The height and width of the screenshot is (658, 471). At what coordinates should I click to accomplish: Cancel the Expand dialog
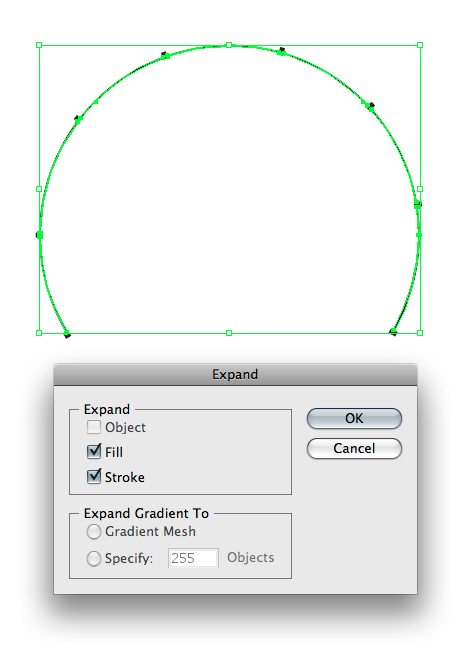[x=354, y=449]
